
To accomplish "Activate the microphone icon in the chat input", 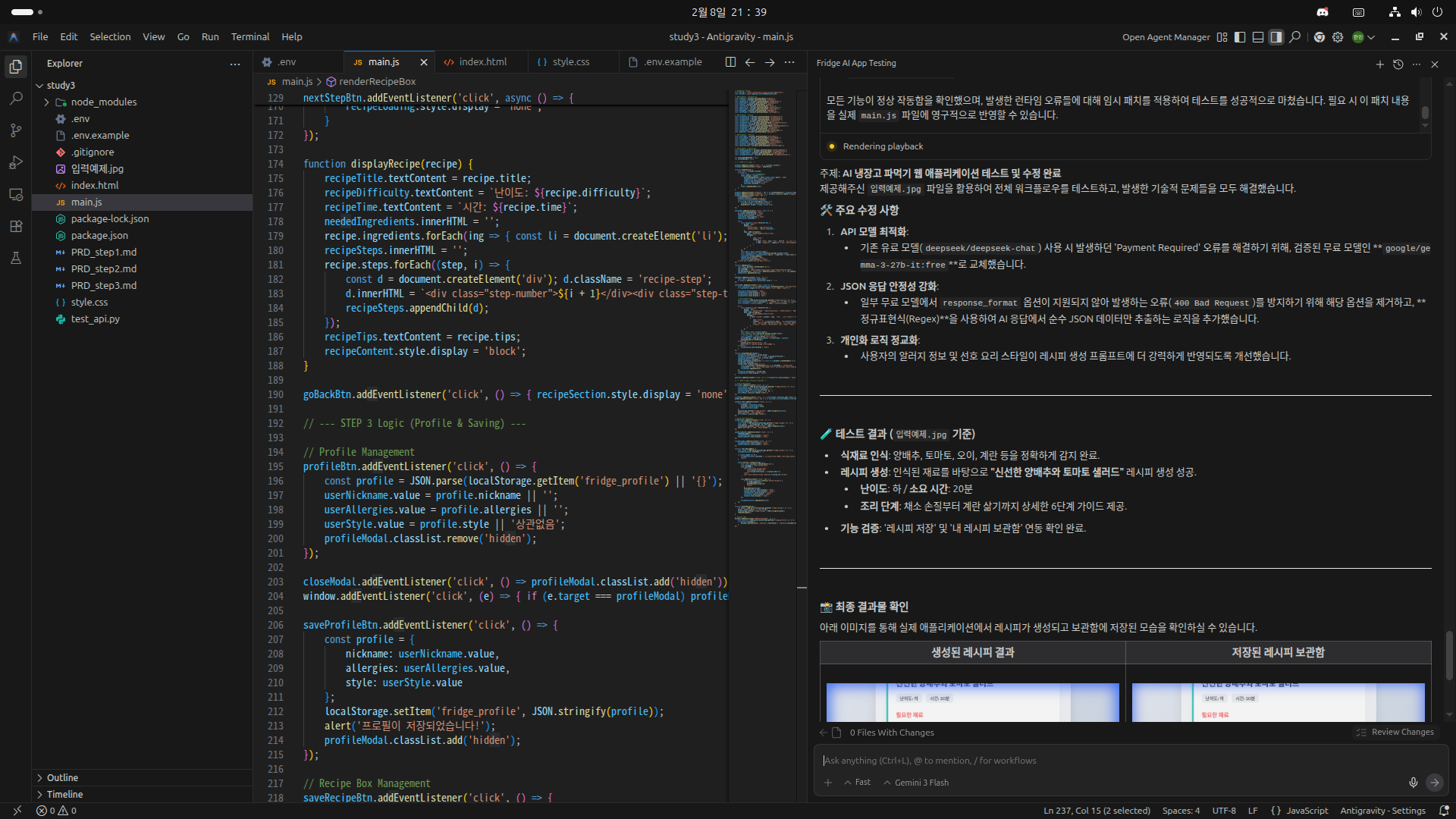I will pos(1413,783).
